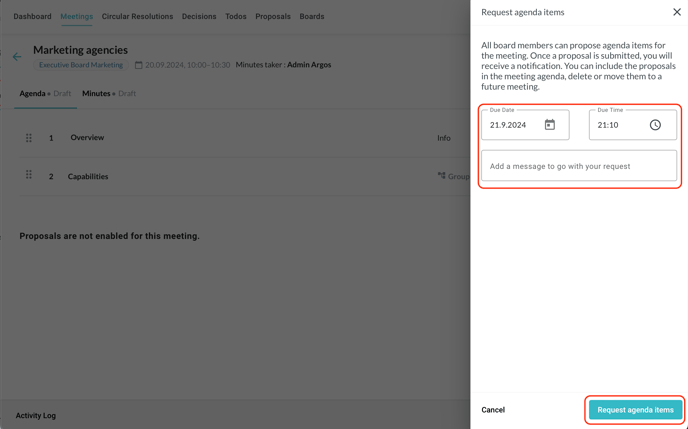Select the Agenda Draft tab
688x429 pixels.
pyautogui.click(x=45, y=93)
